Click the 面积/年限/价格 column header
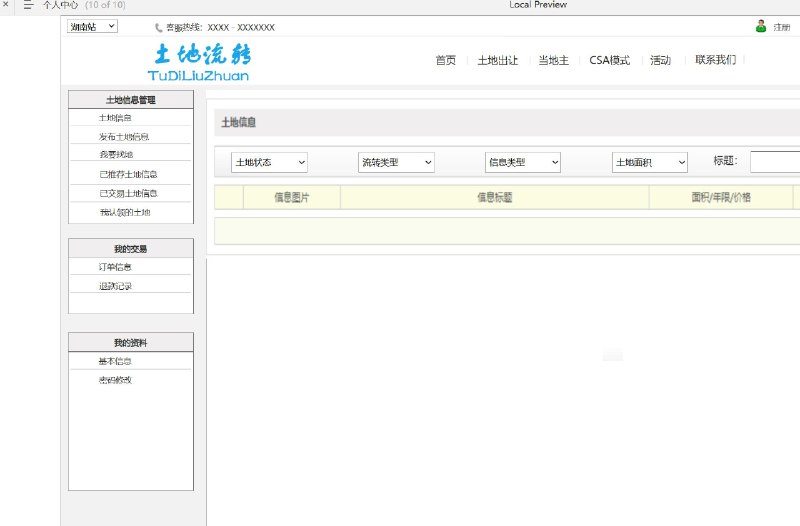This screenshot has width=800, height=526. click(721, 197)
